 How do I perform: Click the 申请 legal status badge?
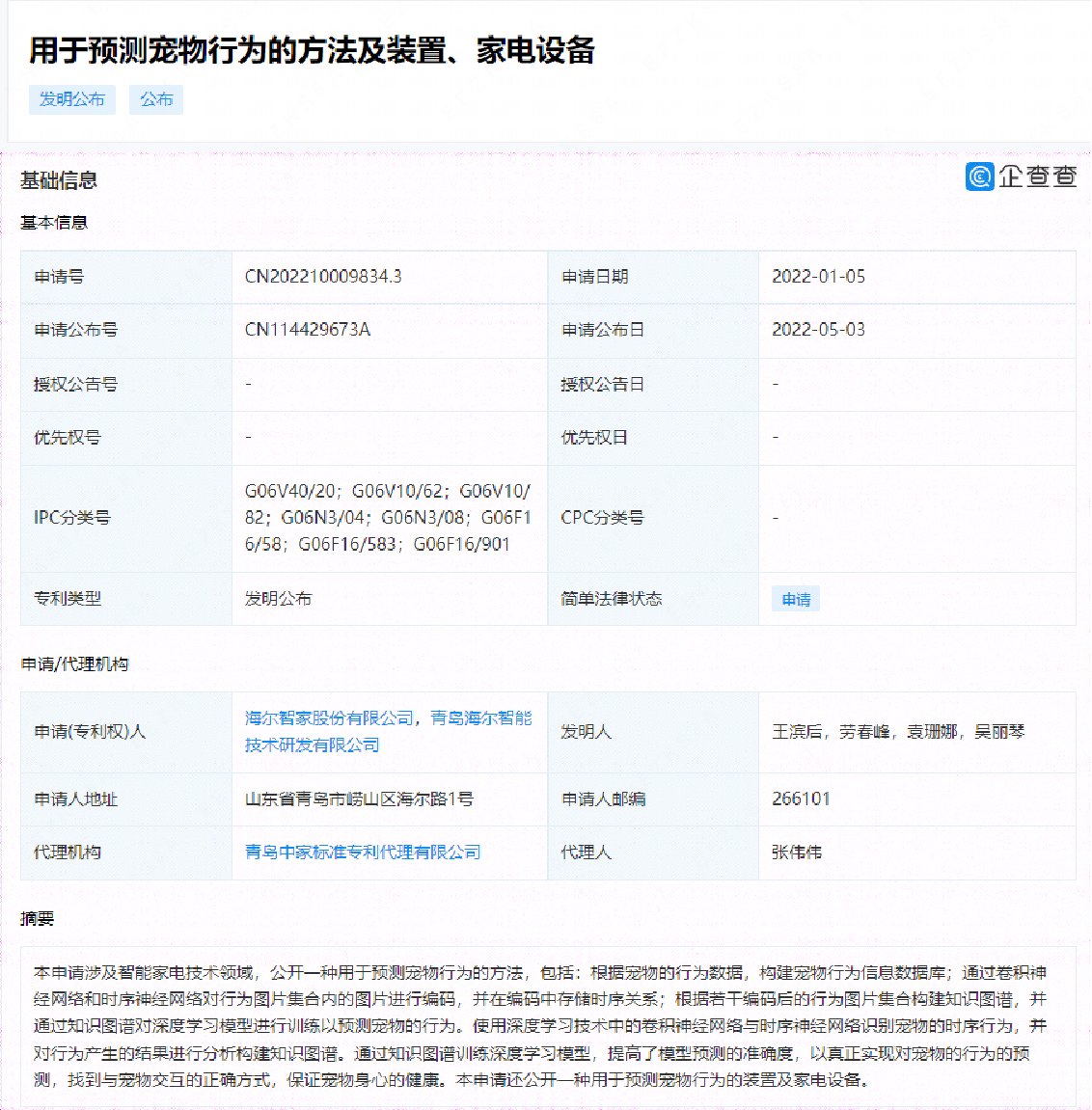pos(796,599)
